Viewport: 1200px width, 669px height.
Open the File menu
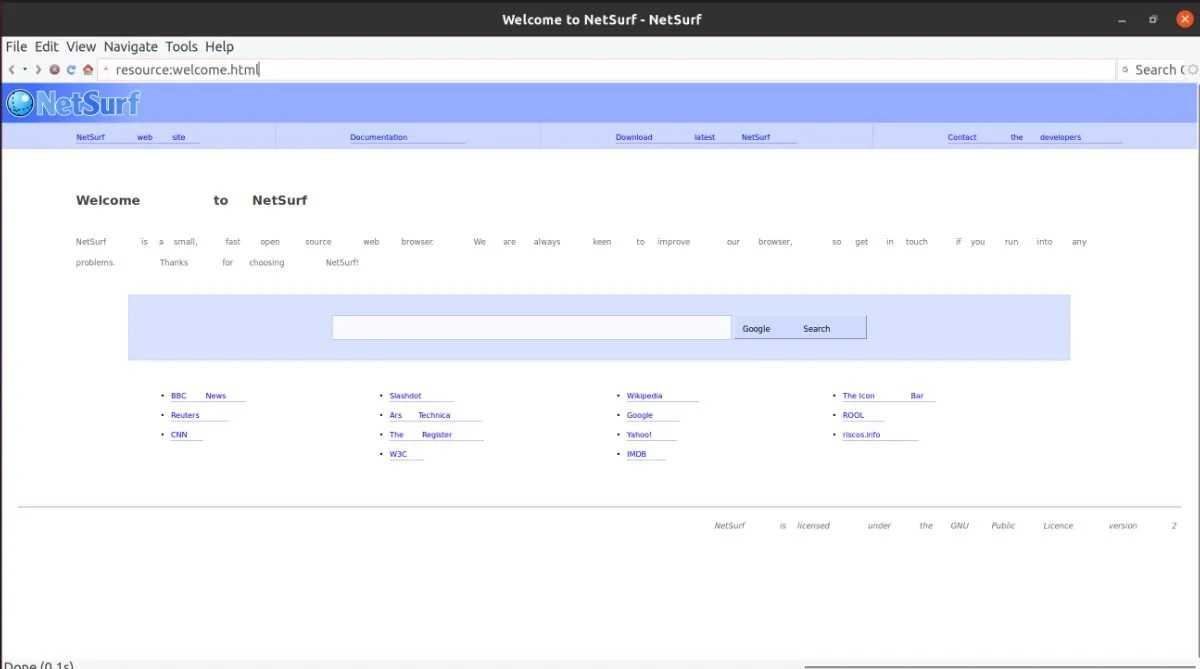(x=16, y=46)
